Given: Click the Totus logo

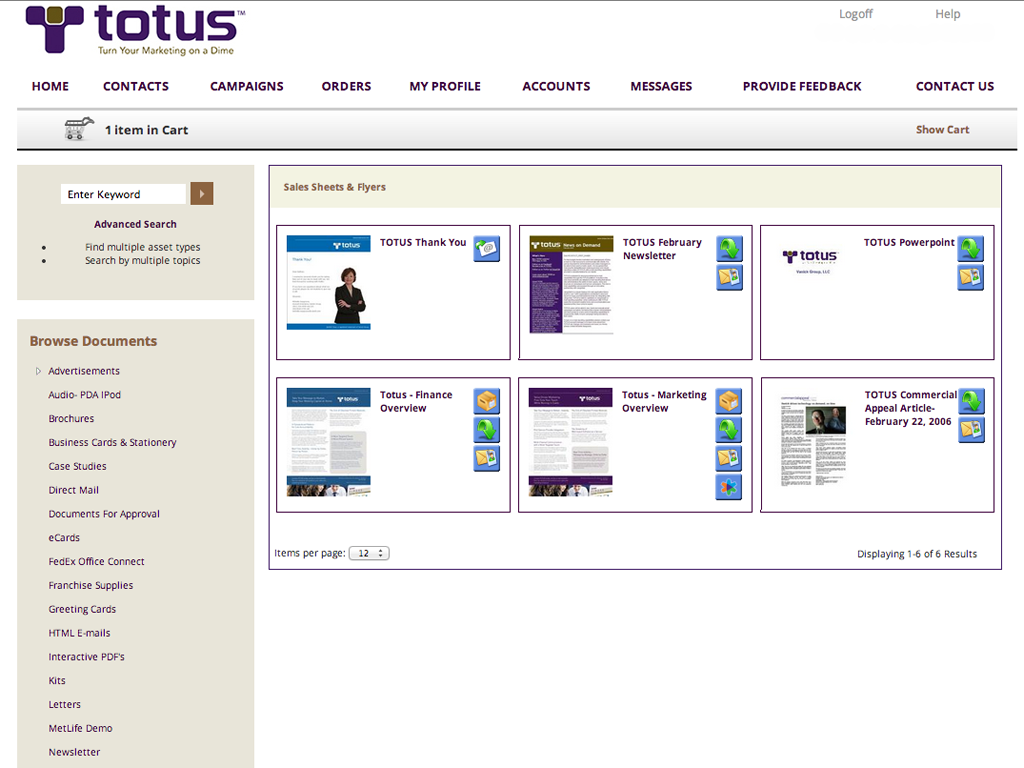Looking at the screenshot, I should pos(135,30).
